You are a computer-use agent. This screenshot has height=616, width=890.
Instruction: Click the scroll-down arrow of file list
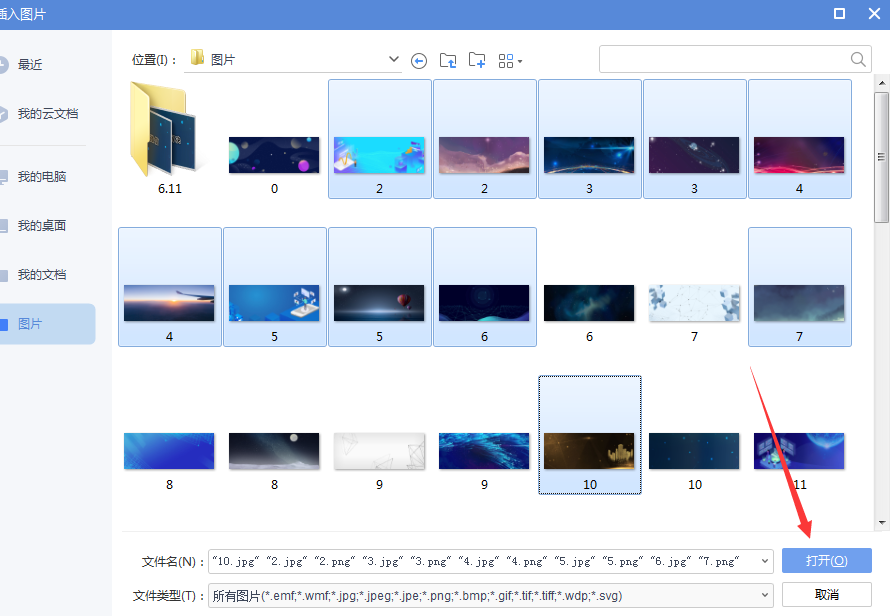click(881, 522)
